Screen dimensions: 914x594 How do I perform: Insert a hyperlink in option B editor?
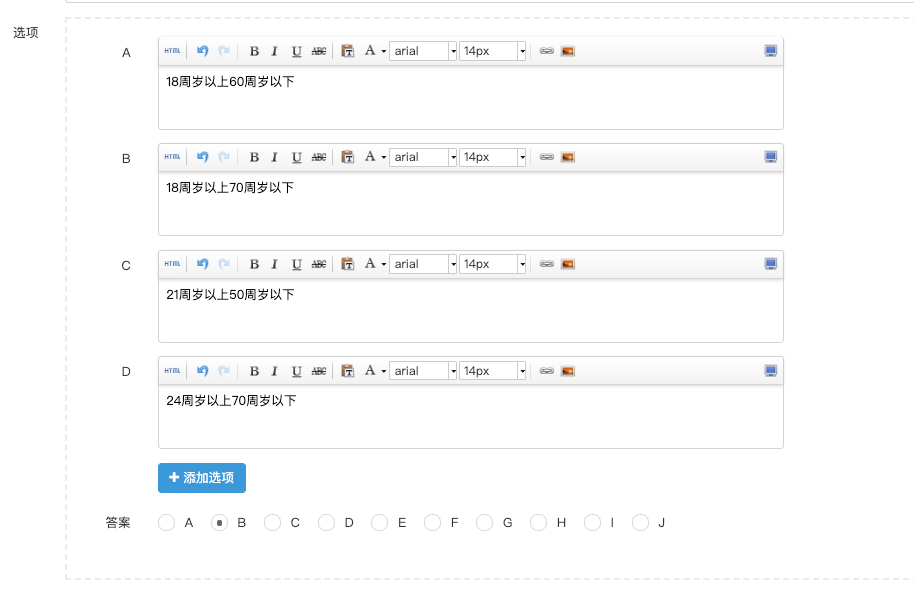546,157
